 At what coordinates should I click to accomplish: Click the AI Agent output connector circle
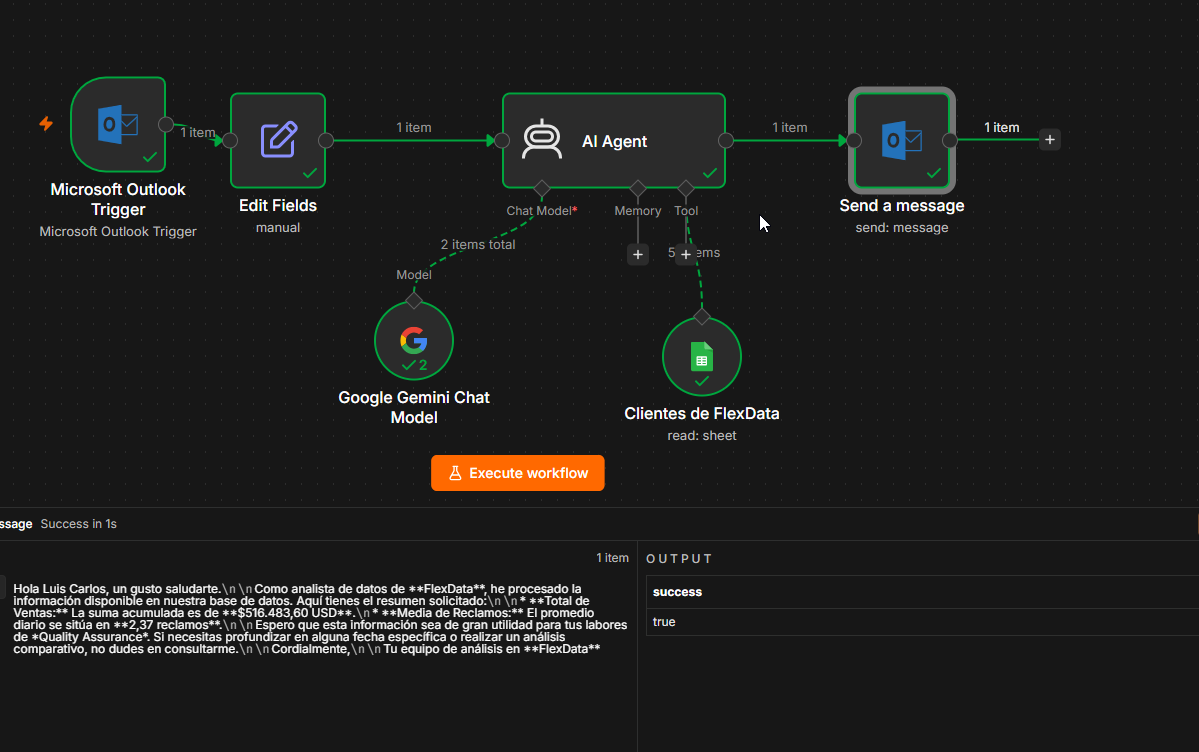pos(726,141)
